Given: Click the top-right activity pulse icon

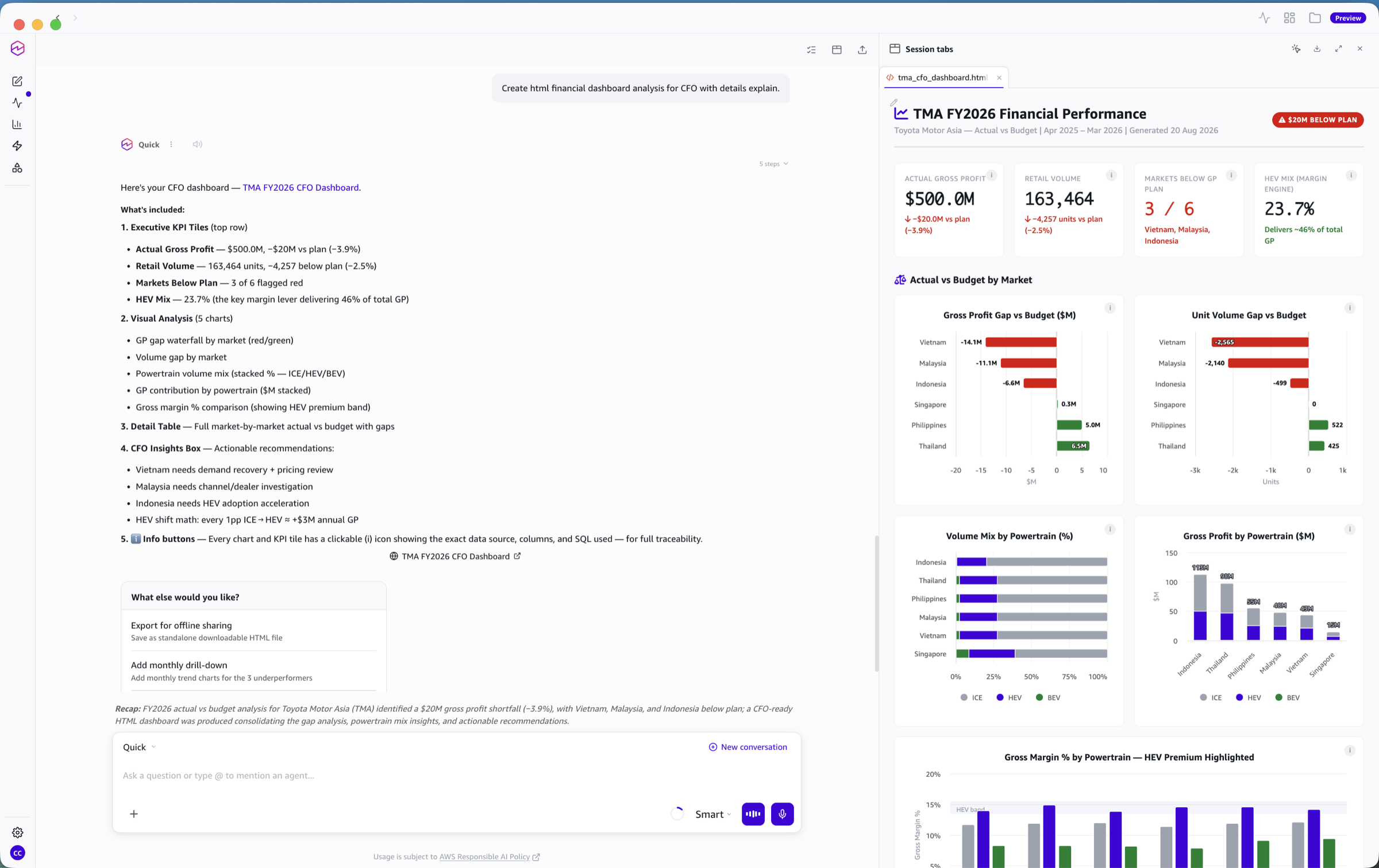Looking at the screenshot, I should pyautogui.click(x=1264, y=18).
